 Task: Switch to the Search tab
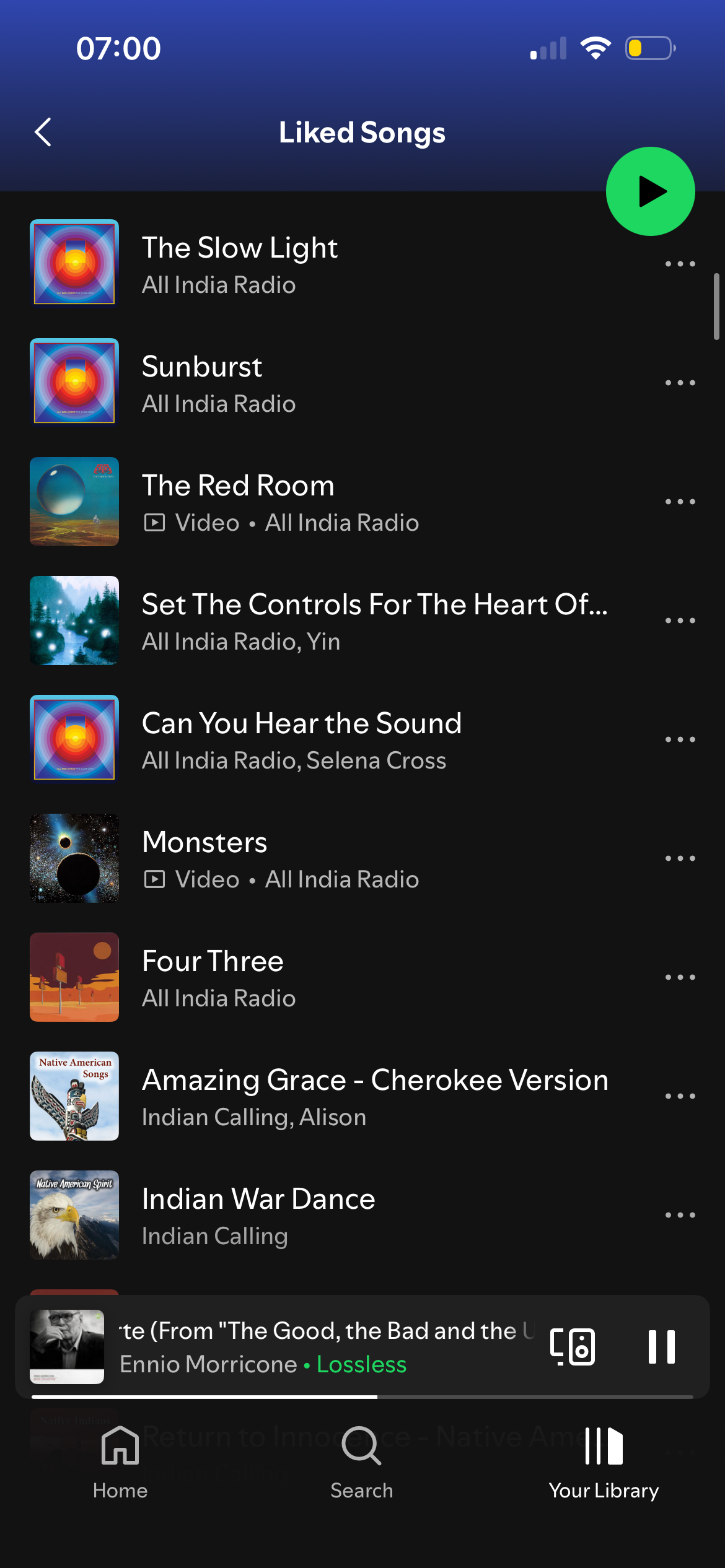click(x=362, y=1462)
